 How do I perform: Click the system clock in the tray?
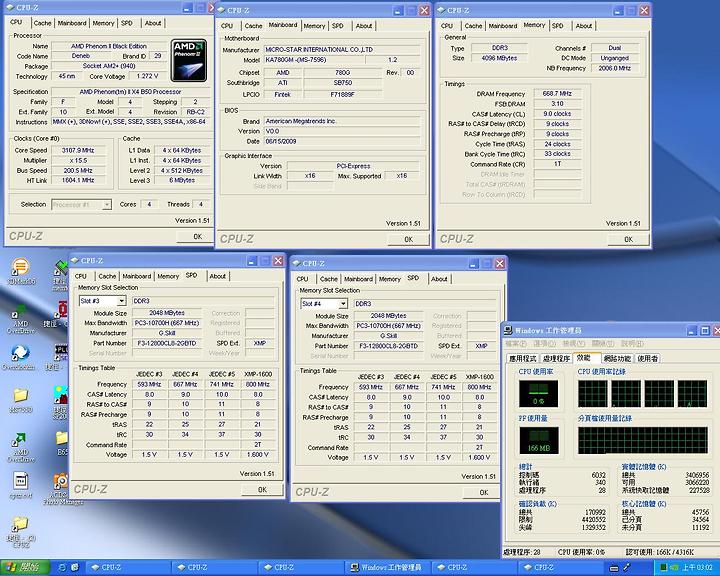point(696,568)
